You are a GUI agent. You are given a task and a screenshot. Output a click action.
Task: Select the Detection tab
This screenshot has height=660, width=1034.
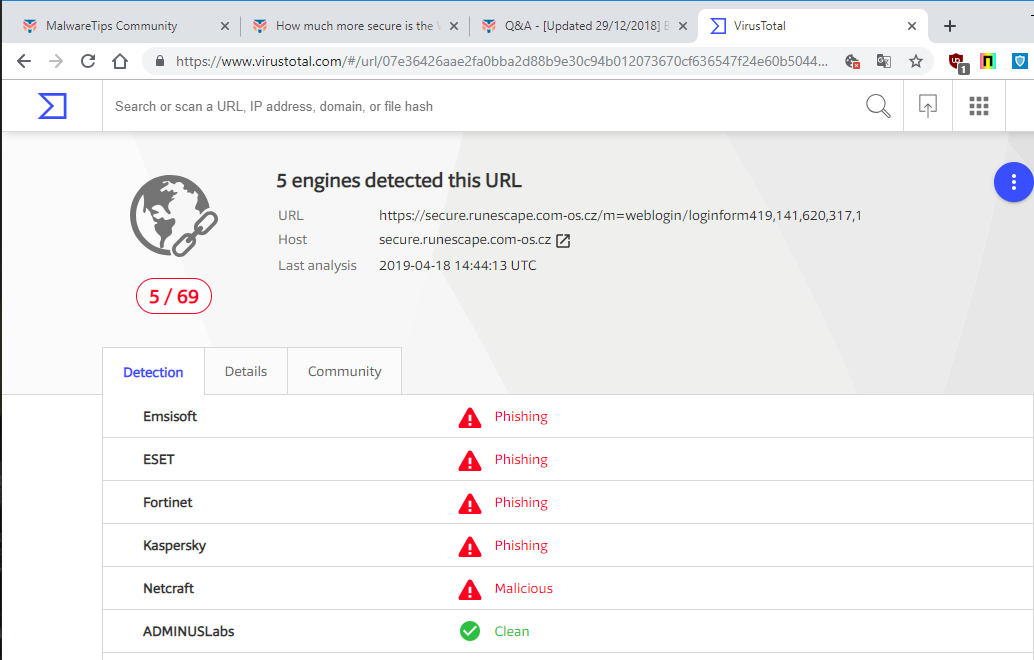click(153, 372)
